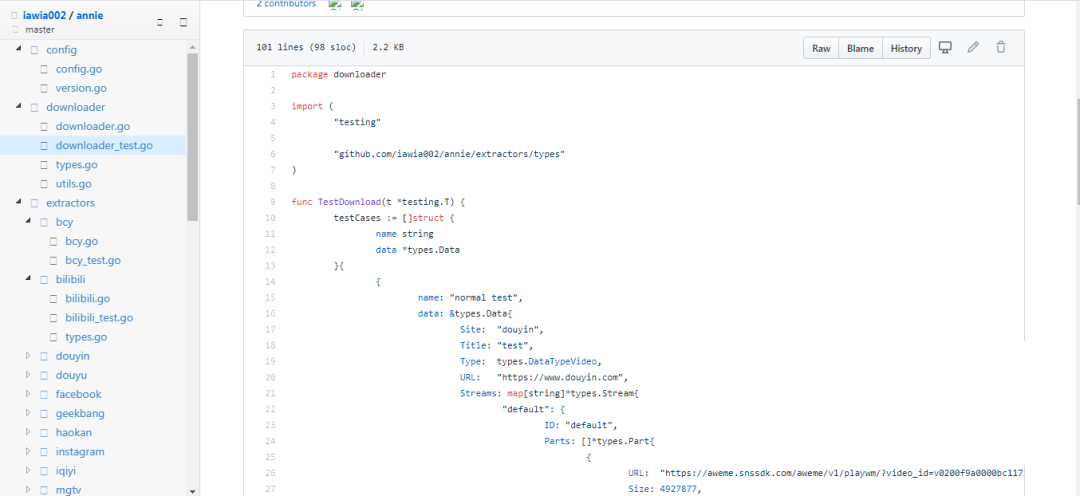Open the Blame view
Image resolution: width=1080 pixels, height=496 pixels.
[x=860, y=48]
